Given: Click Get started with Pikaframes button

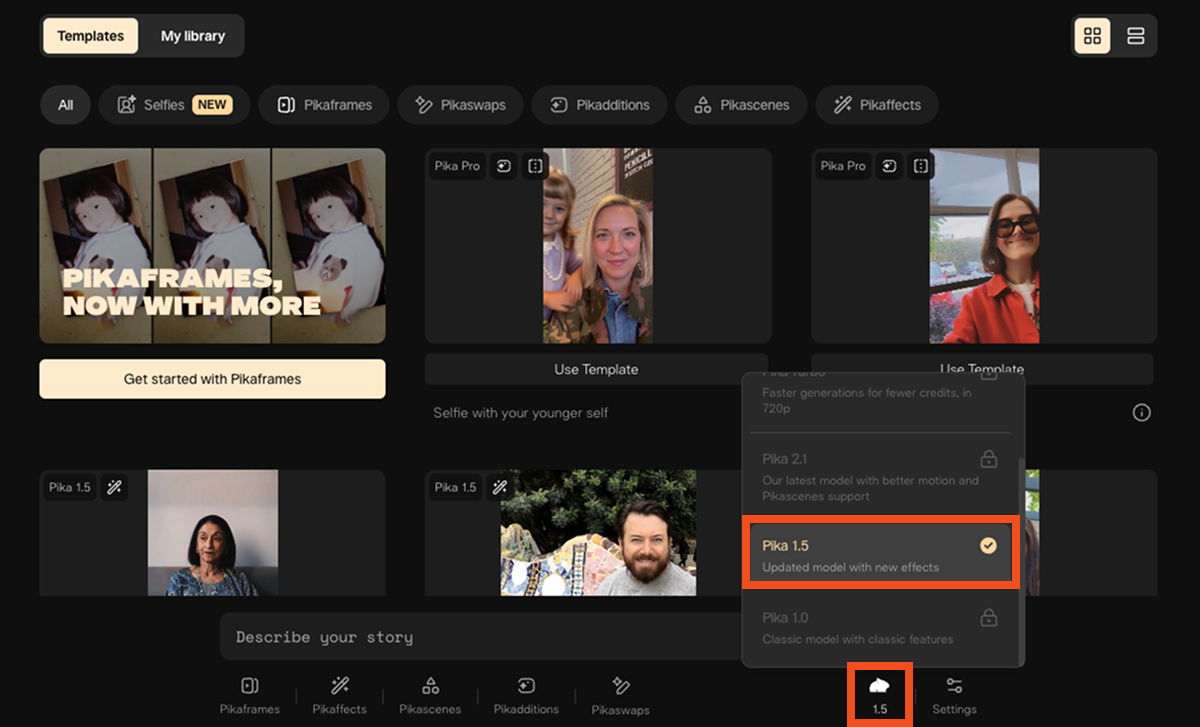Looking at the screenshot, I should pos(212,379).
